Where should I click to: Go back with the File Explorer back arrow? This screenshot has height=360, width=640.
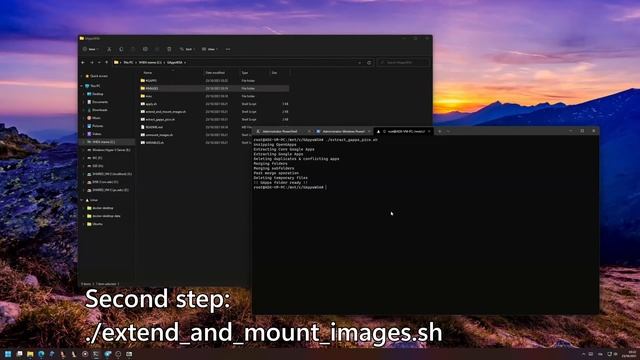[x=83, y=62]
